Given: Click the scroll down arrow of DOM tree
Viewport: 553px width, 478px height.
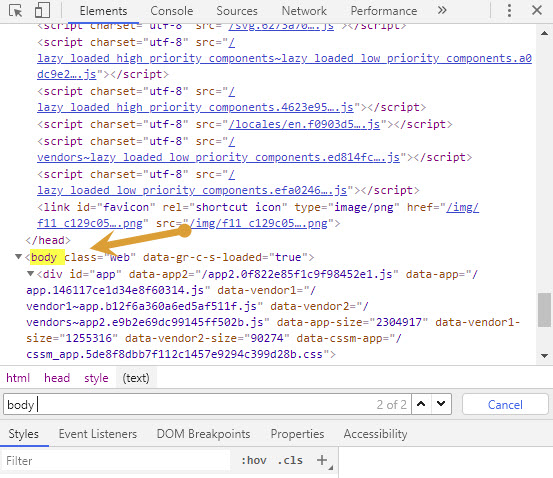Looking at the screenshot, I should [545, 356].
